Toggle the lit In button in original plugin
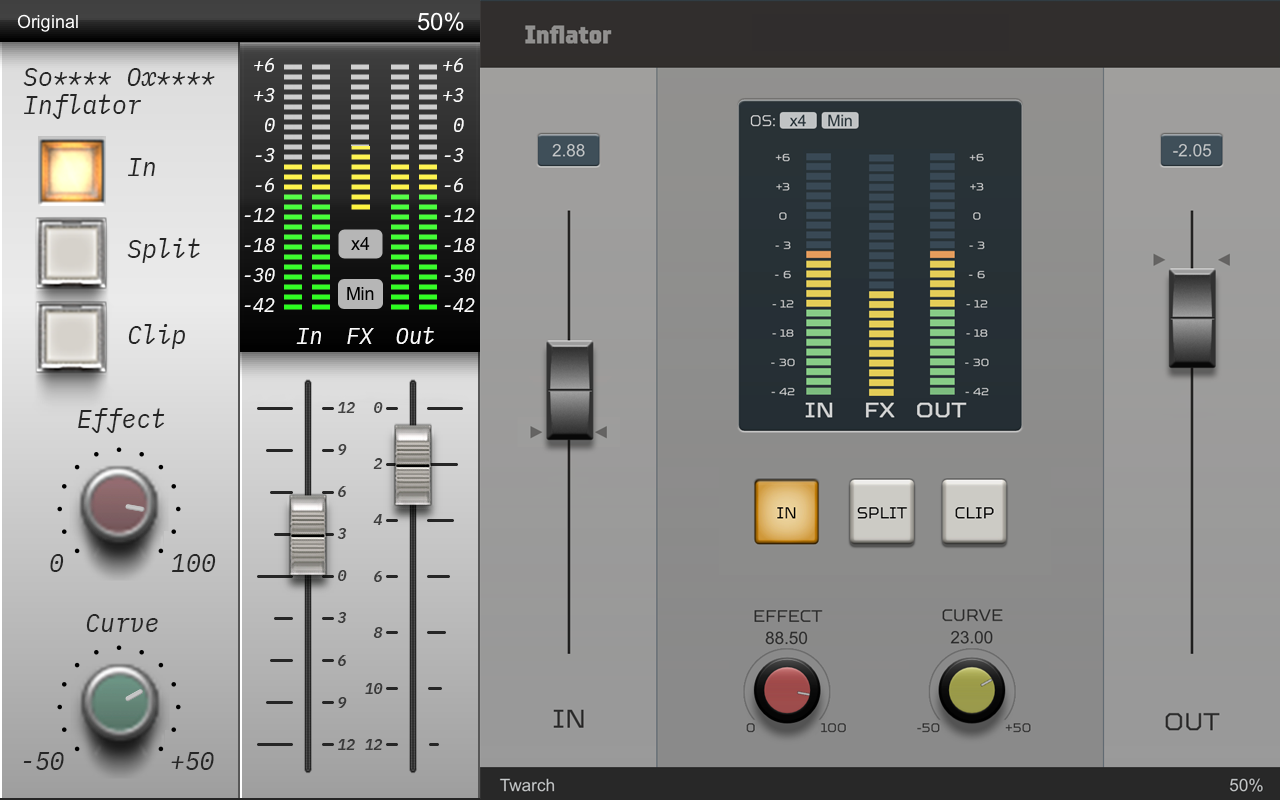The image size is (1280, 800). pos(71,170)
